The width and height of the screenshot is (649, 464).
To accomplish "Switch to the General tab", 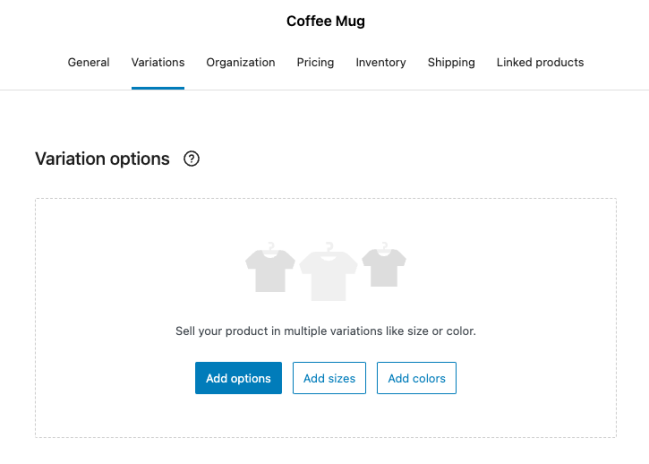I will tap(88, 62).
